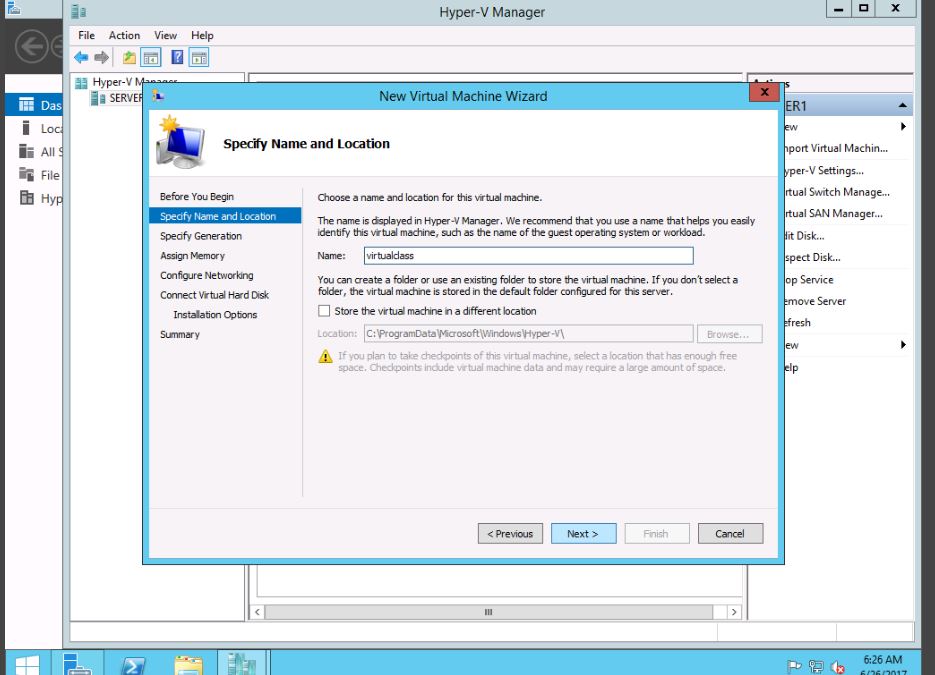Open the Action menu
The width and height of the screenshot is (935, 675).
point(124,35)
